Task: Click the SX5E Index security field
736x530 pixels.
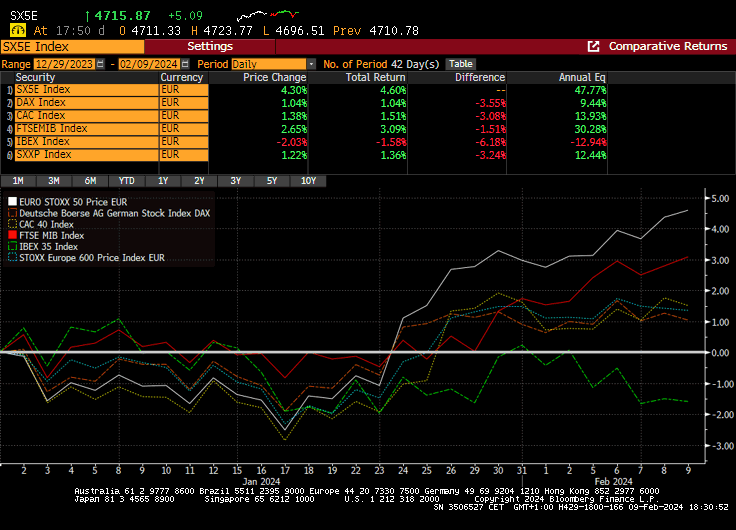Action: point(86,90)
